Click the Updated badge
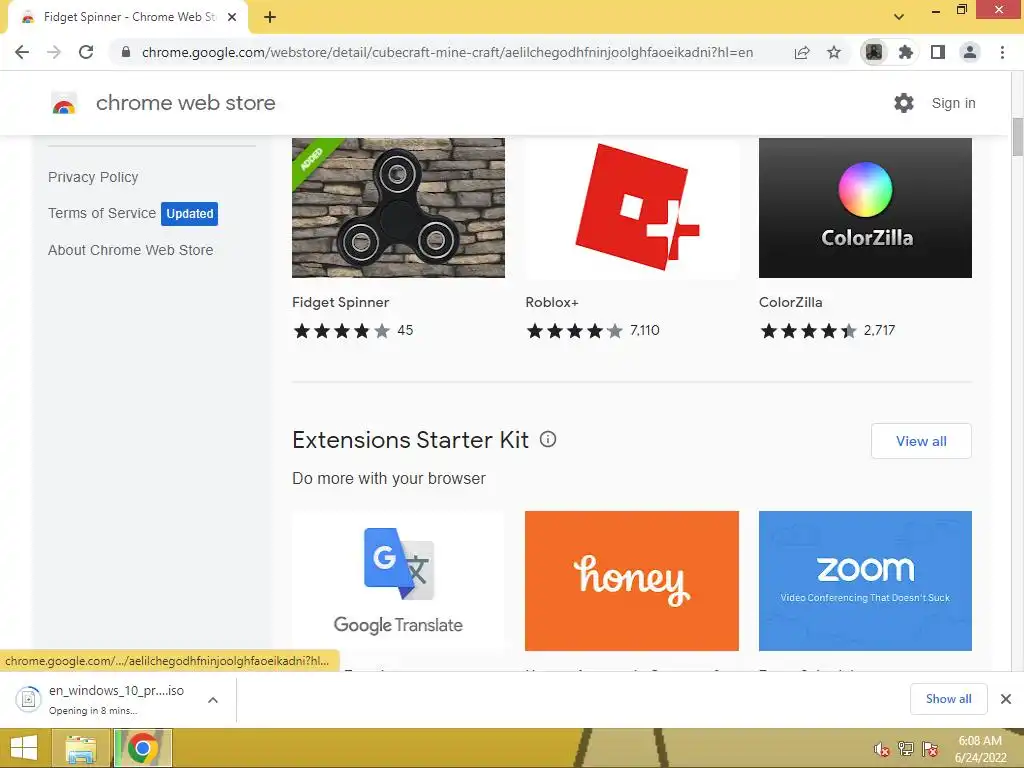 189,214
